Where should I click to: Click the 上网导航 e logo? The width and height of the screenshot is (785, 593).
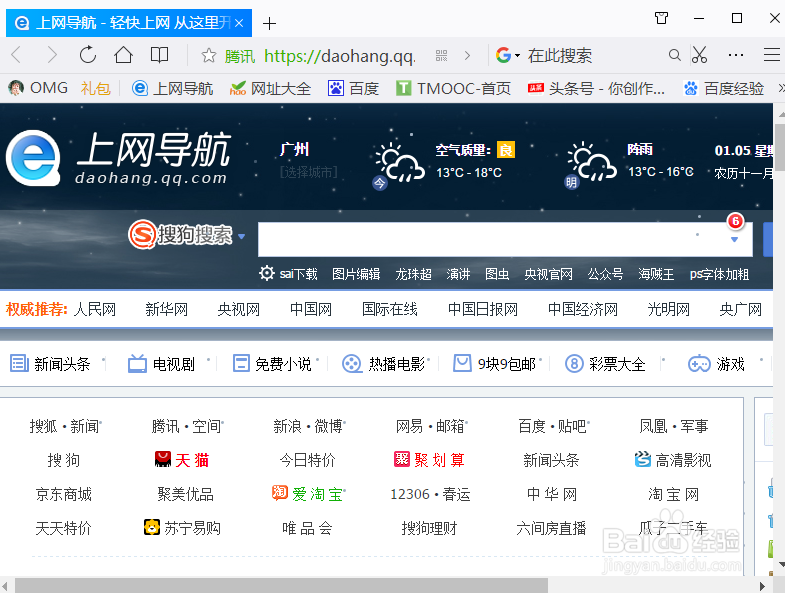34,158
